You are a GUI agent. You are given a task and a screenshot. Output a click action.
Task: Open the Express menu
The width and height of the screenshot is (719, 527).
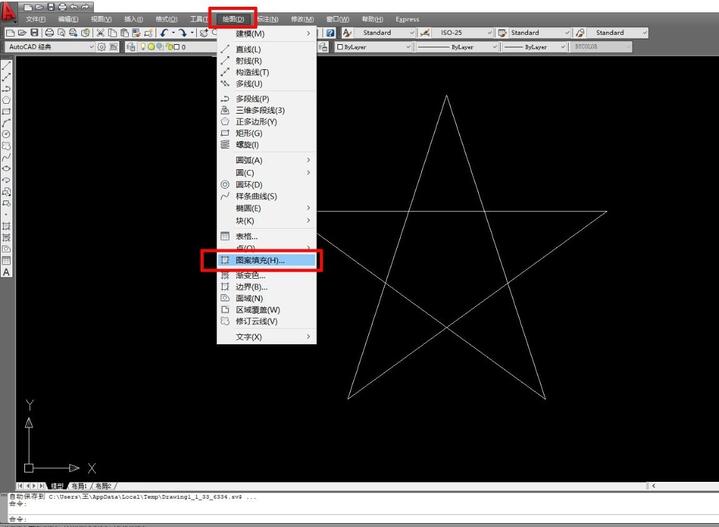click(x=407, y=19)
